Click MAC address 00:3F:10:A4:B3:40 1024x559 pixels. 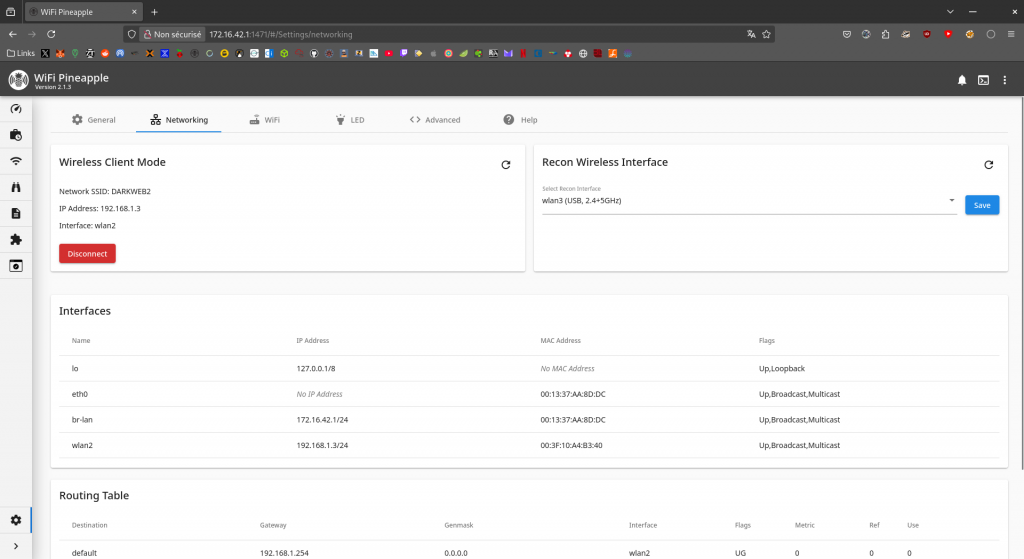571,445
